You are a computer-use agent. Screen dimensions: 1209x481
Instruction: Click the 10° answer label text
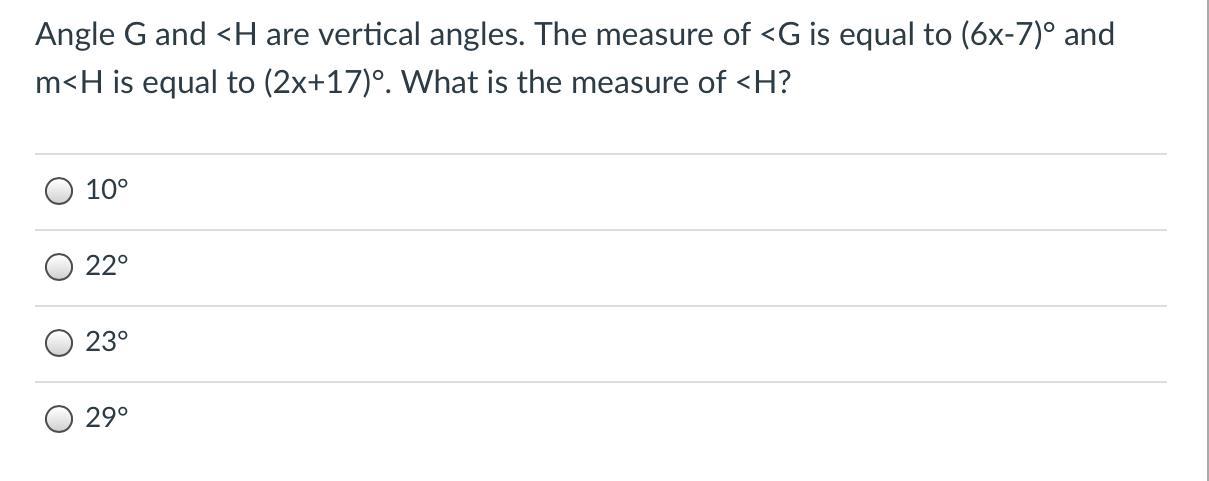107,190
